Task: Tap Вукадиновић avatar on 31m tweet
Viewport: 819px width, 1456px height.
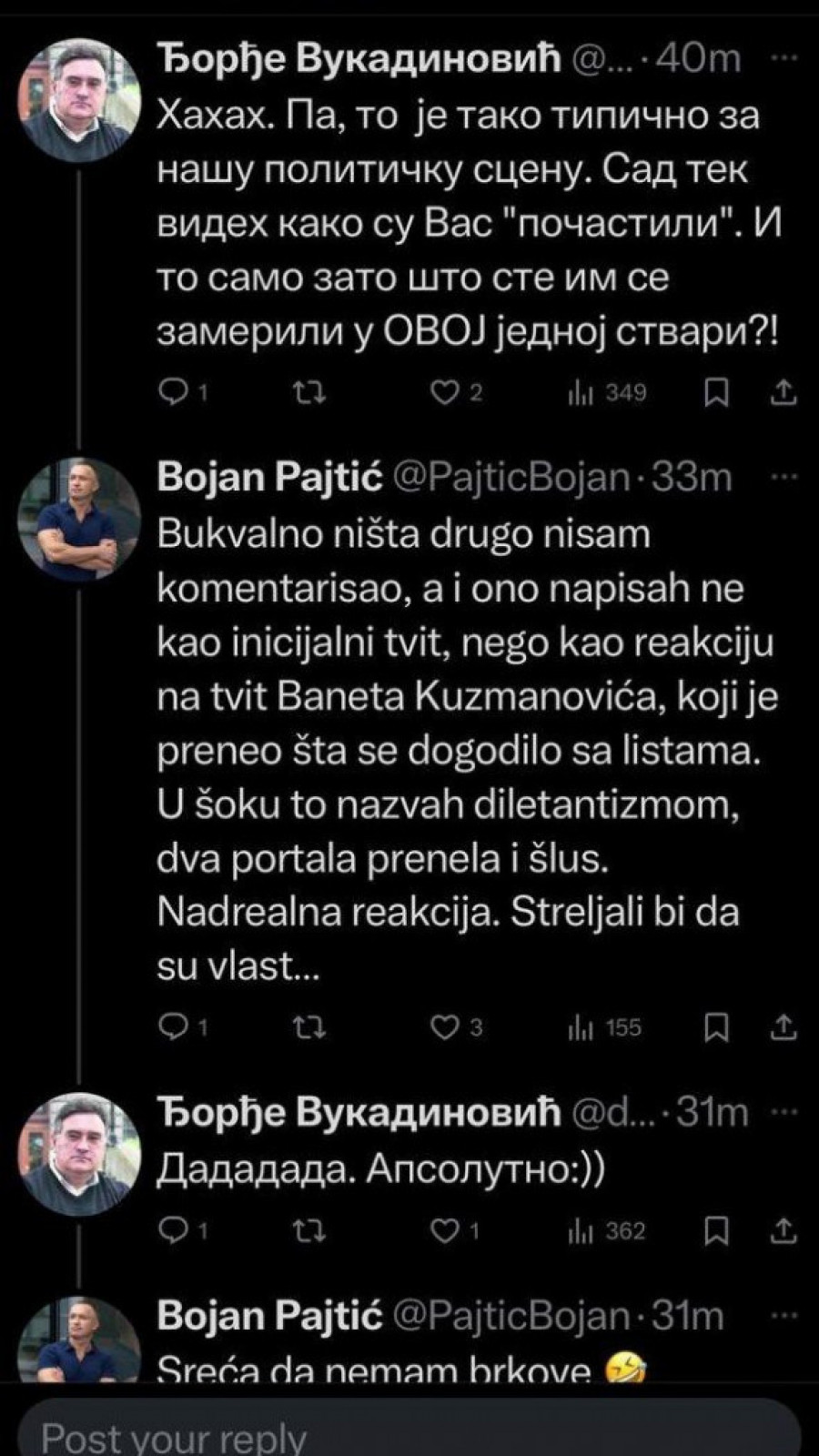Action: tap(80, 1152)
